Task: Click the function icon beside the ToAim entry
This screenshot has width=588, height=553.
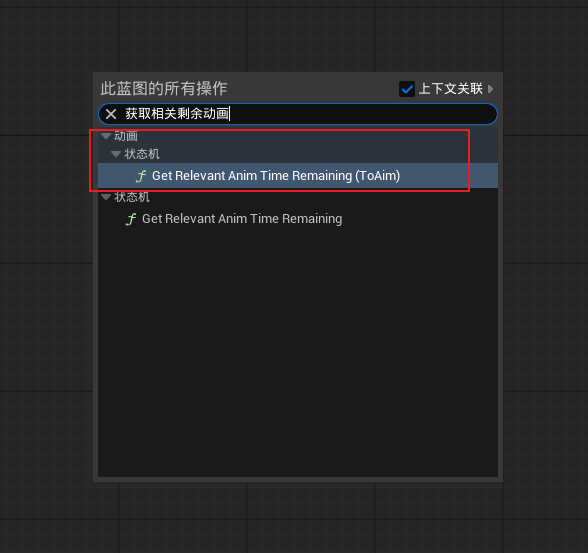Action: pyautogui.click(x=141, y=176)
